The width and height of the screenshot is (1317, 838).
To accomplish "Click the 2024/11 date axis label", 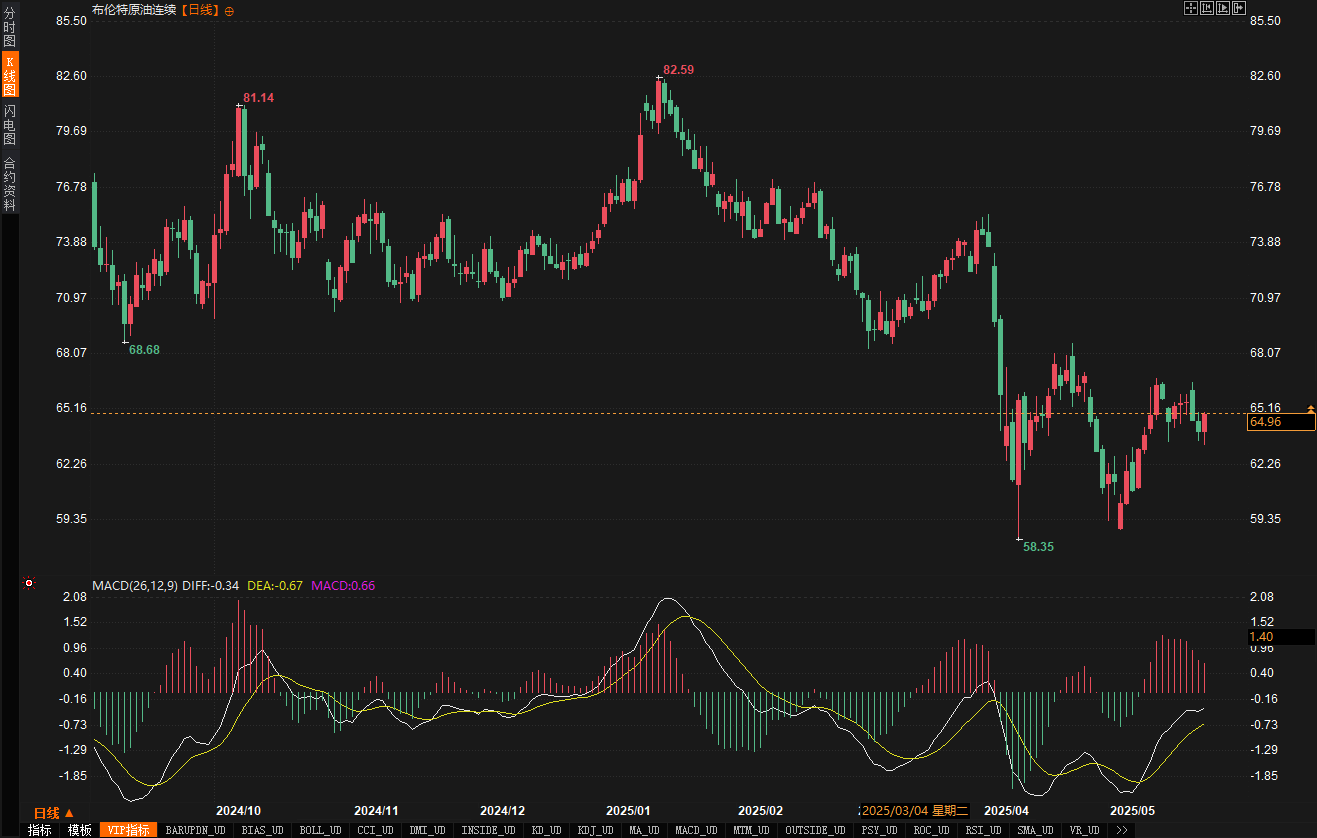I will [x=377, y=811].
